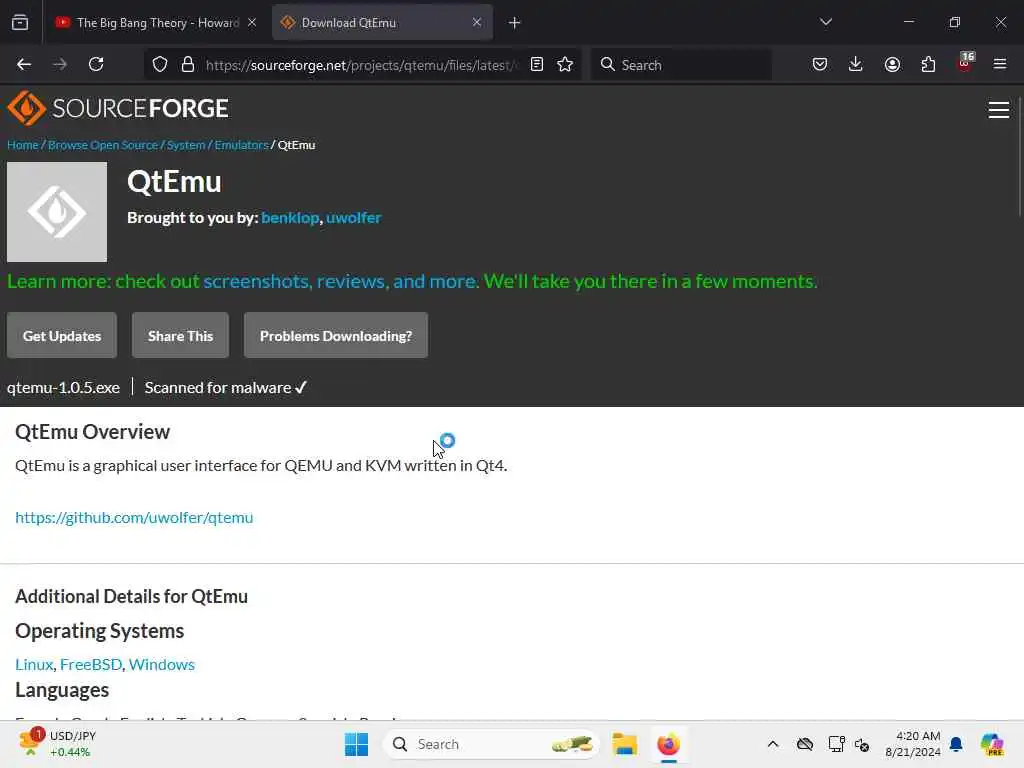Click the cloud sync tray icon
This screenshot has height=768, width=1024.
(x=805, y=744)
